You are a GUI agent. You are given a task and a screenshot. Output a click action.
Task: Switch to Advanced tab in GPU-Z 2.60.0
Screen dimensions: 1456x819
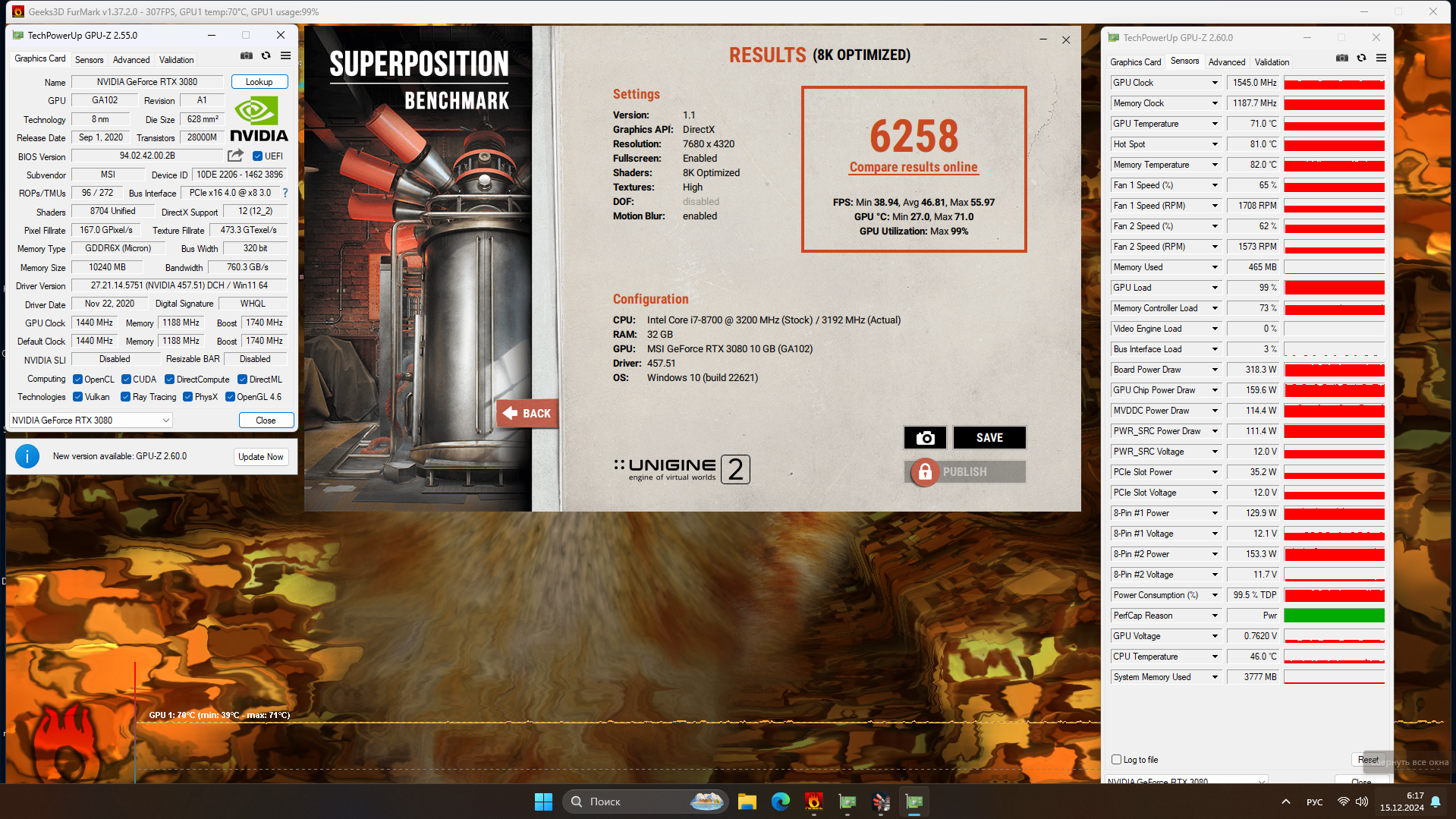click(1227, 62)
